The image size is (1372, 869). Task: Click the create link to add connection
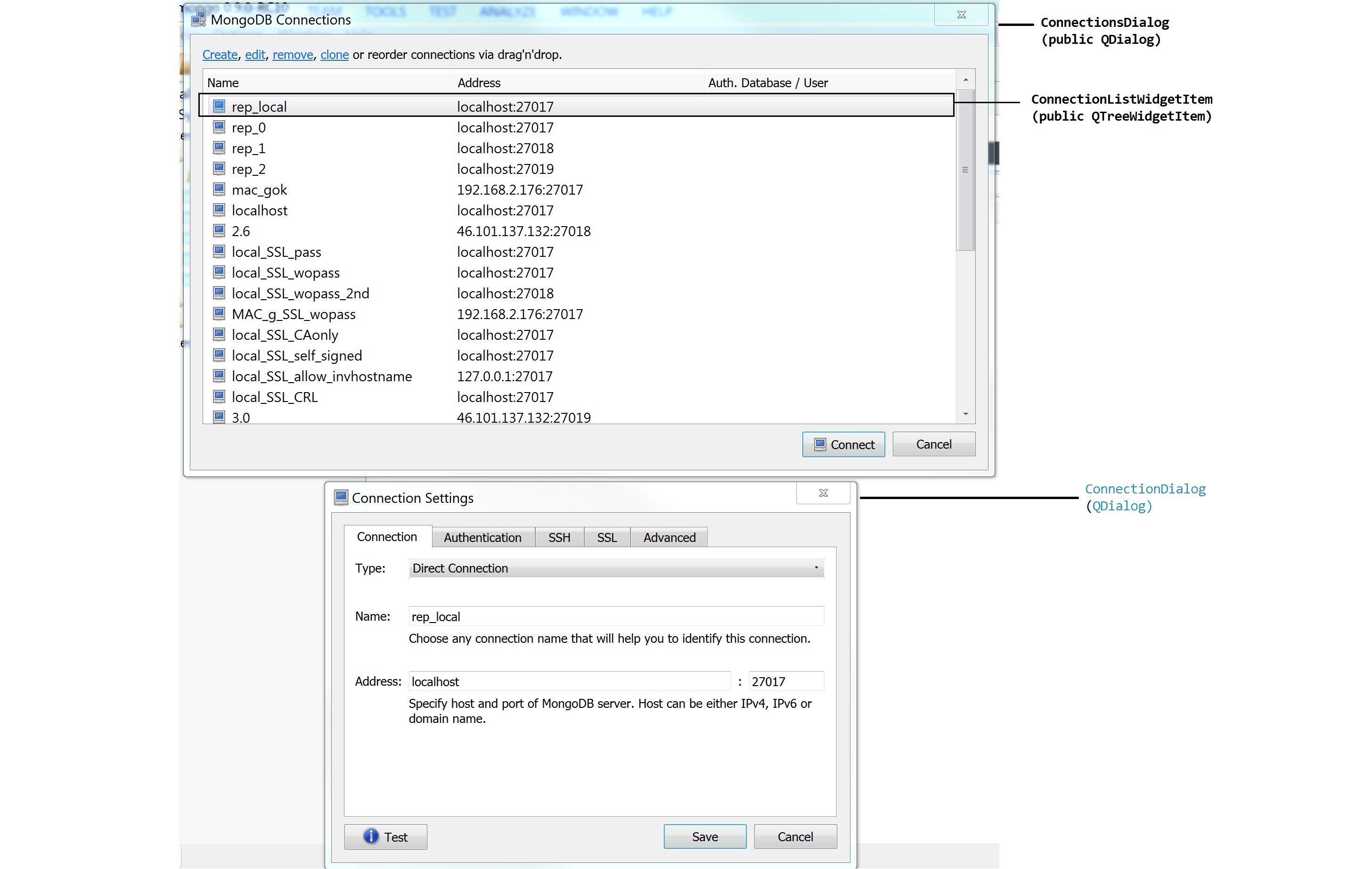tap(219, 54)
